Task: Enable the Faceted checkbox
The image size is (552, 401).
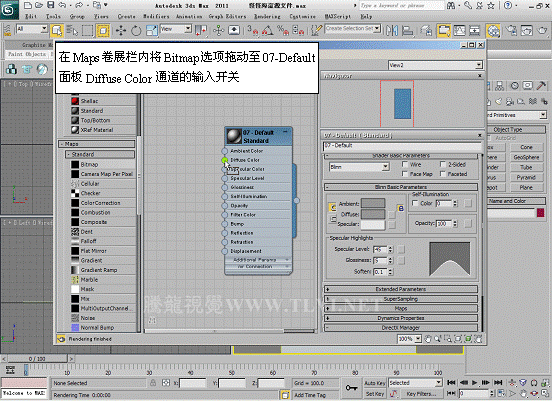Action: click(443, 174)
